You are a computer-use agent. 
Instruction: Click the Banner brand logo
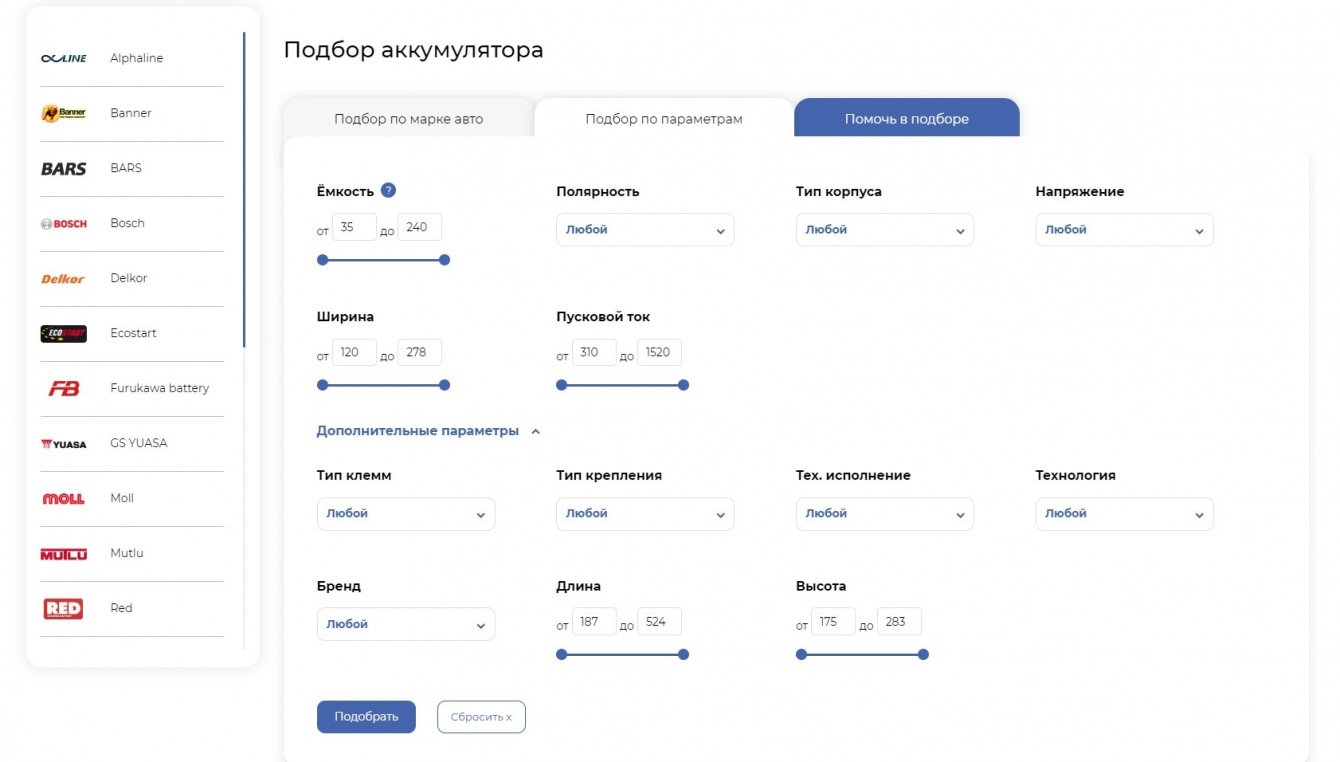coord(64,113)
